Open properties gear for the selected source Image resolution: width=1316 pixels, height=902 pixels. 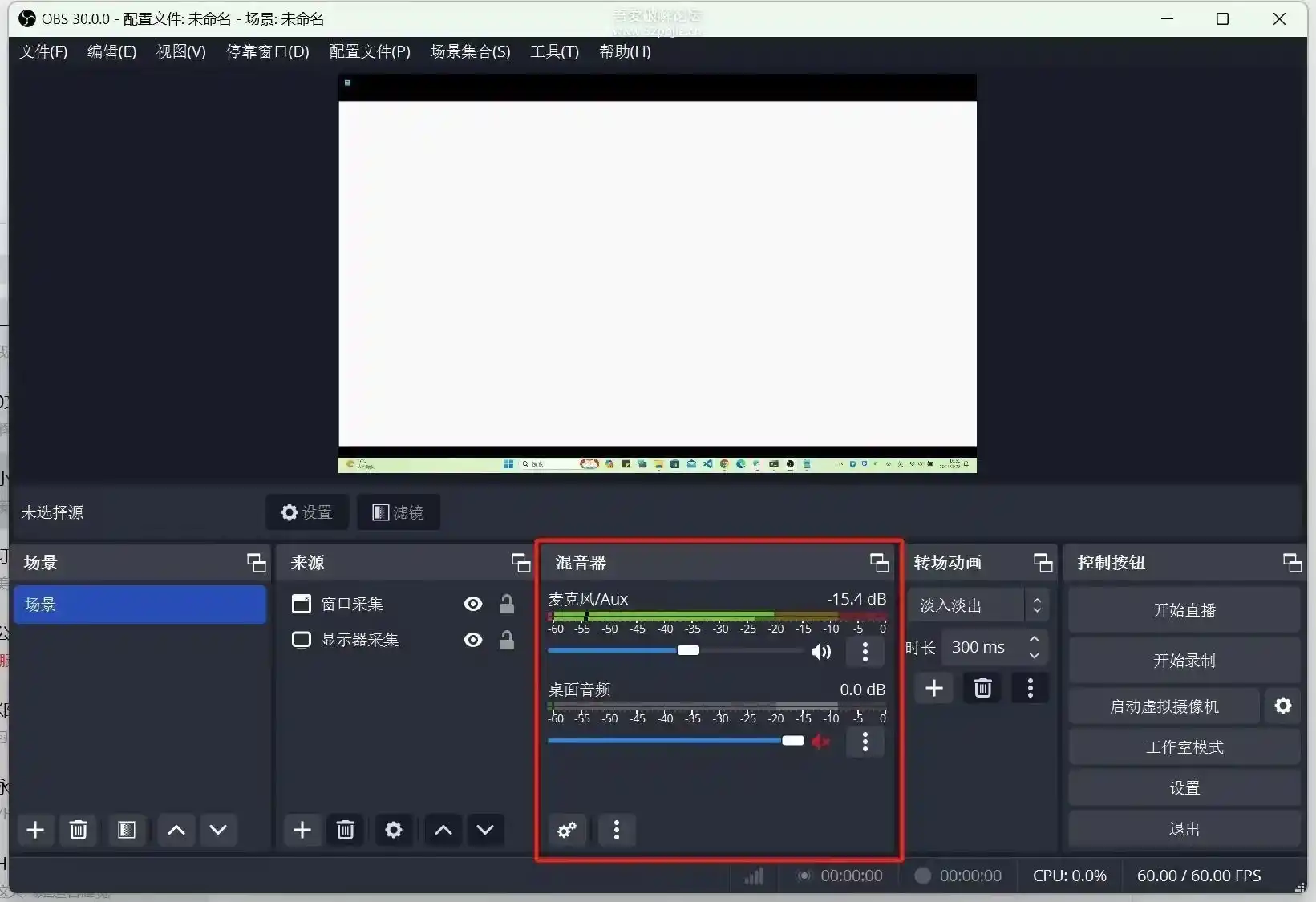393,830
